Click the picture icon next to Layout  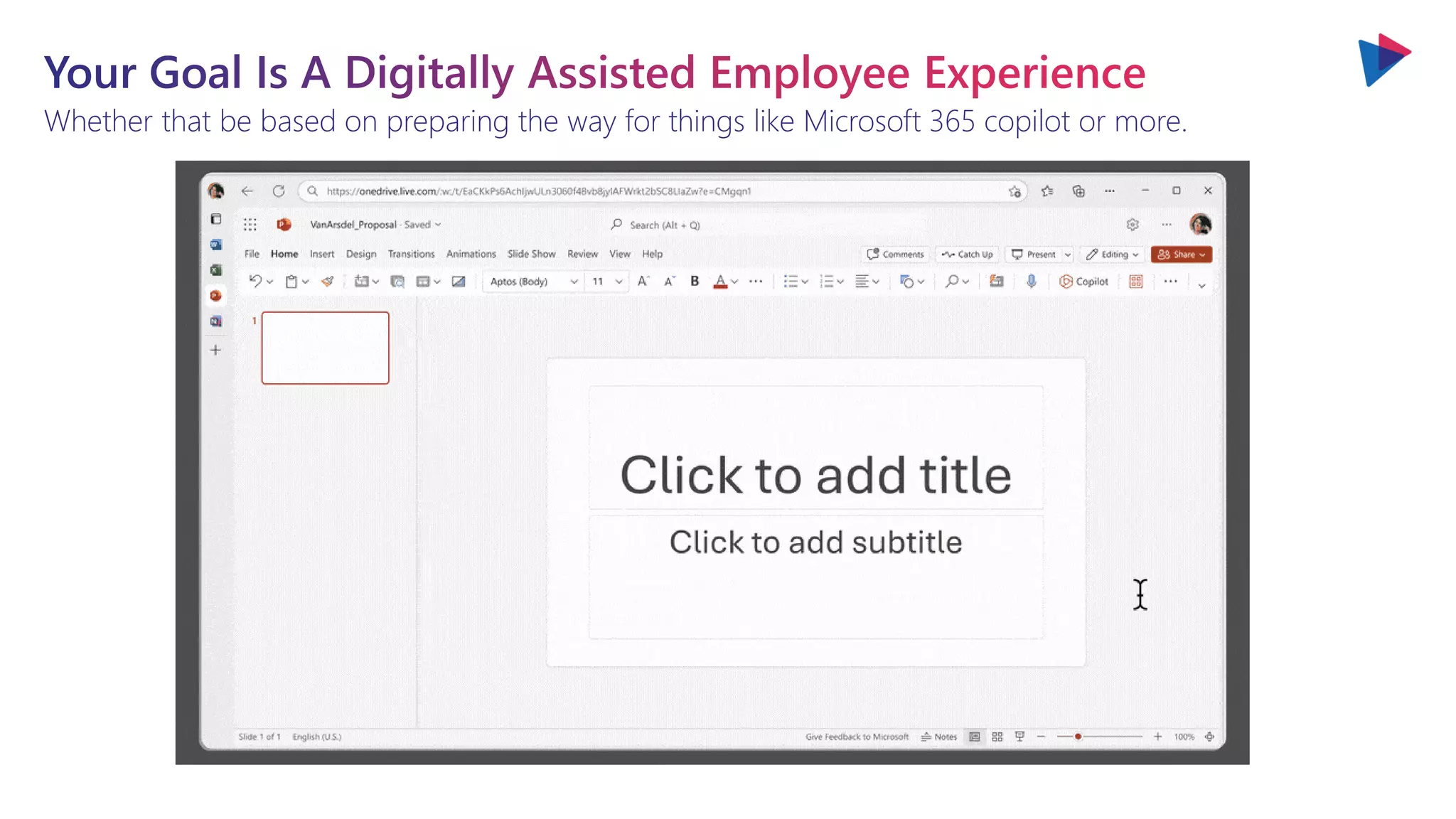tap(459, 282)
